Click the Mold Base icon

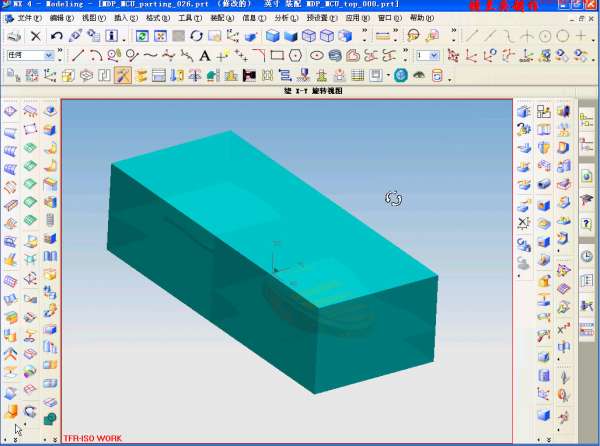159,75
